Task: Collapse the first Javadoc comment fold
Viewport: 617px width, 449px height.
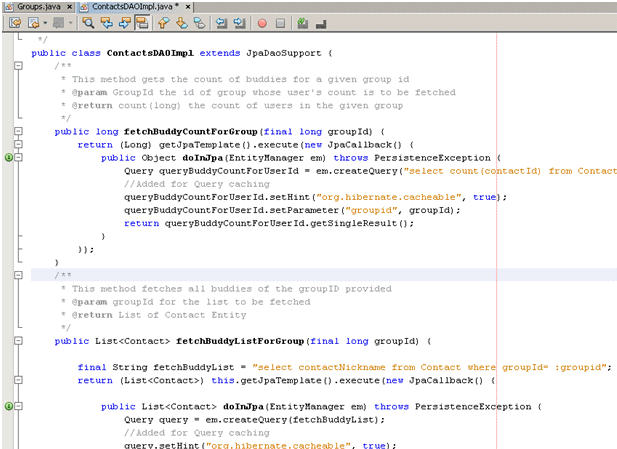Action: coord(18,66)
